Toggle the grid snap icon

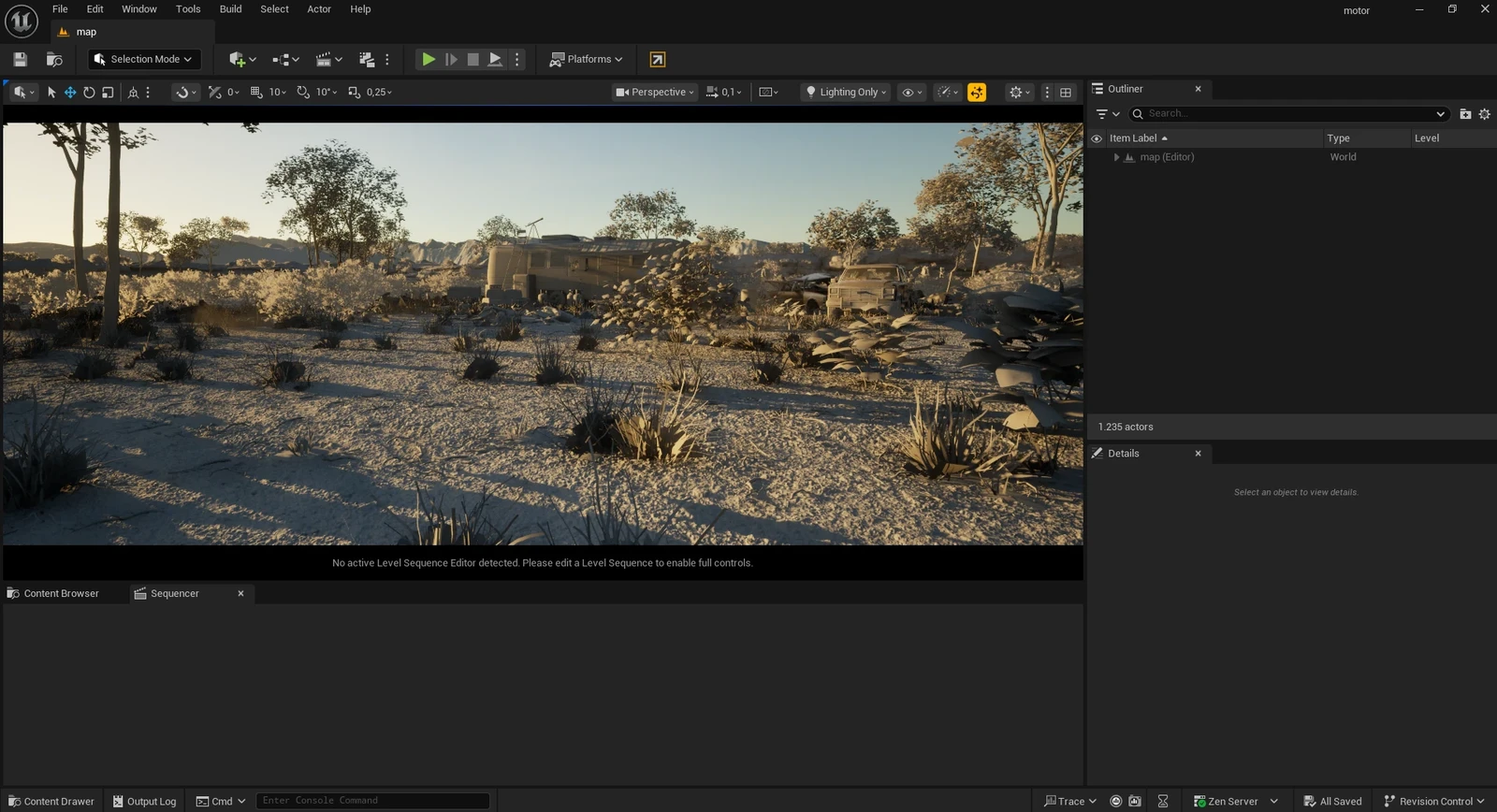256,92
